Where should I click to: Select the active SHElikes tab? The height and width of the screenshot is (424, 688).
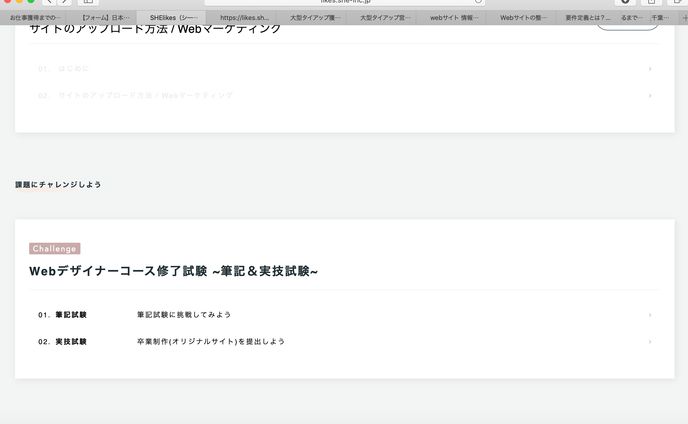pyautogui.click(x=174, y=18)
